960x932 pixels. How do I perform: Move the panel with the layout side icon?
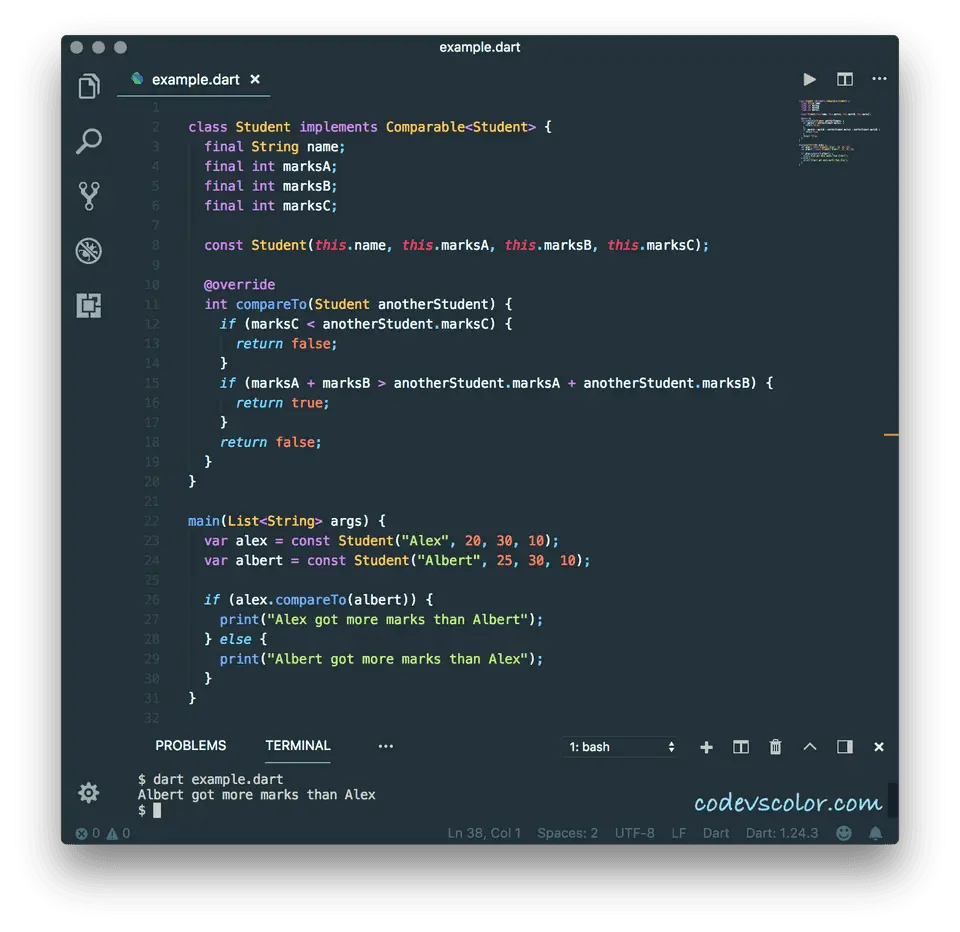pyautogui.click(x=845, y=746)
